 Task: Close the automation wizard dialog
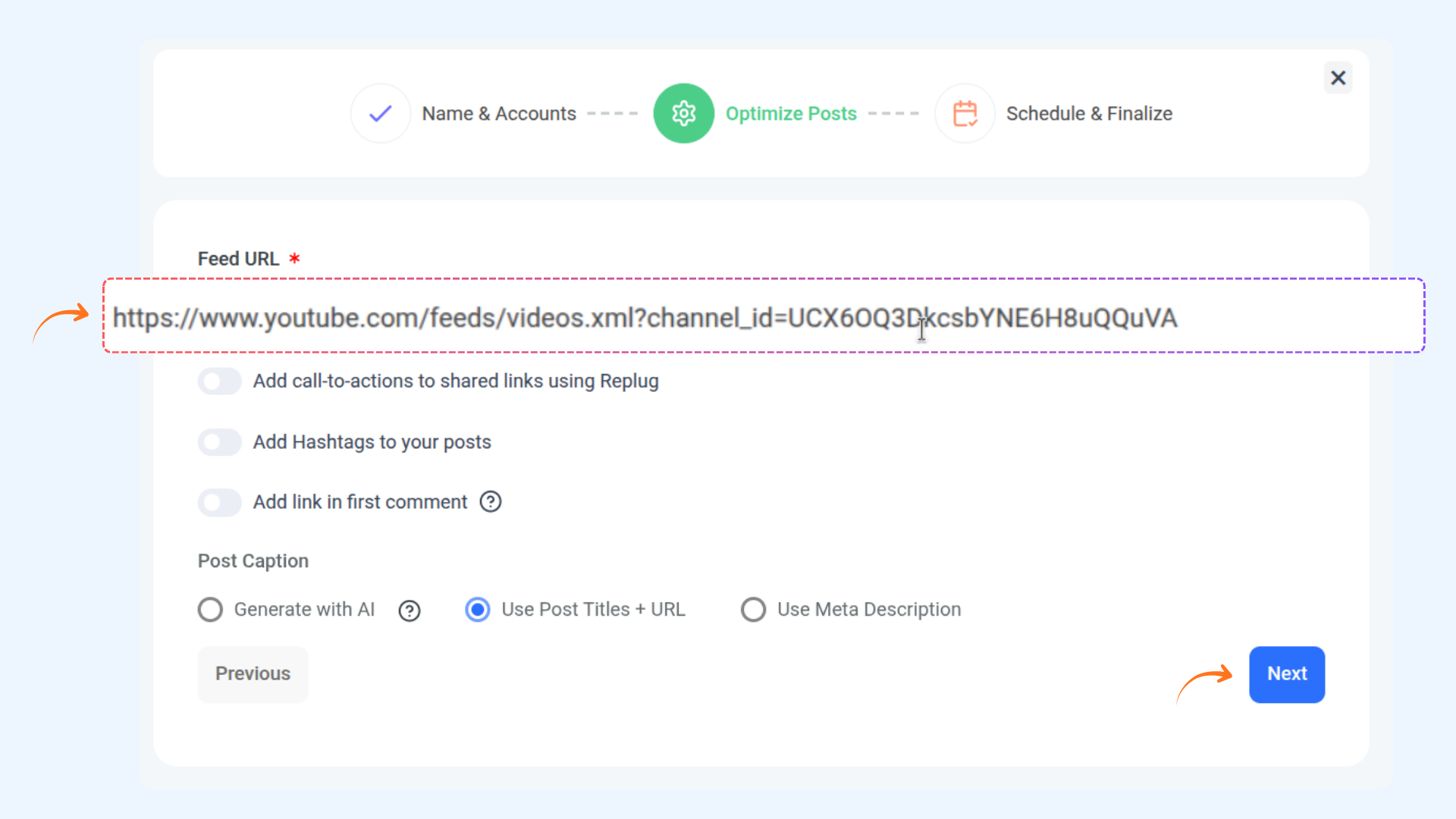[1338, 78]
